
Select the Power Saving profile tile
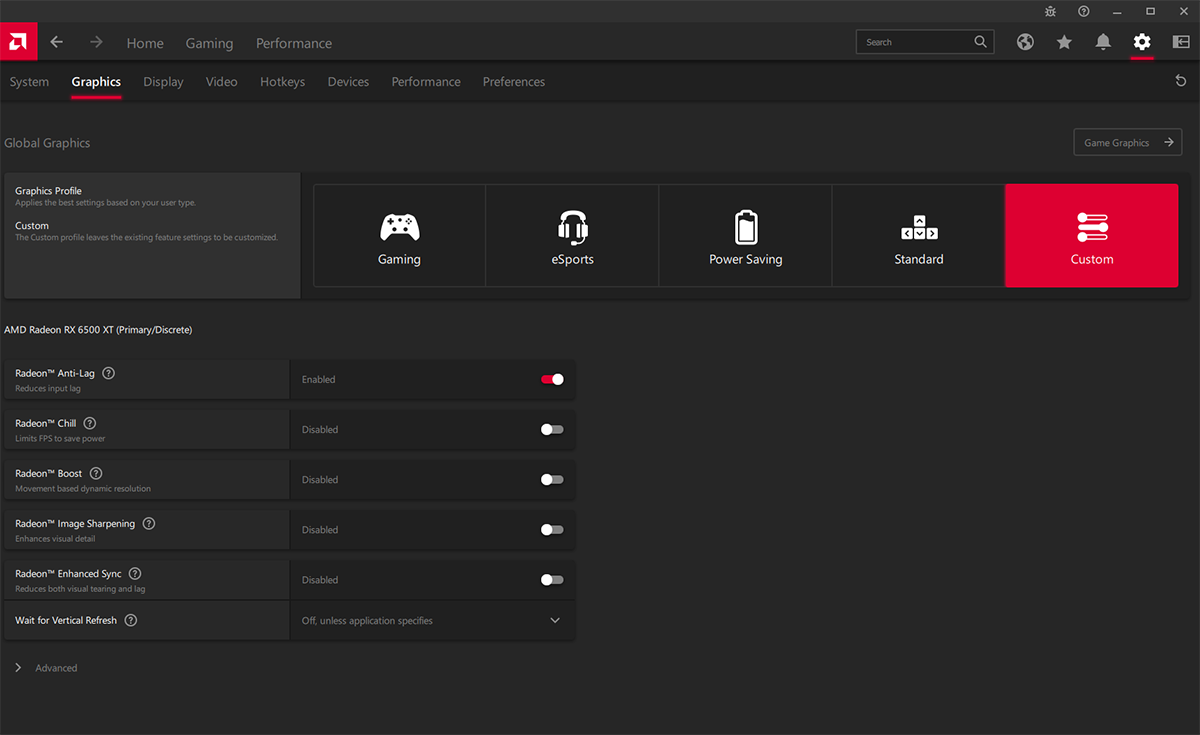click(x=745, y=236)
